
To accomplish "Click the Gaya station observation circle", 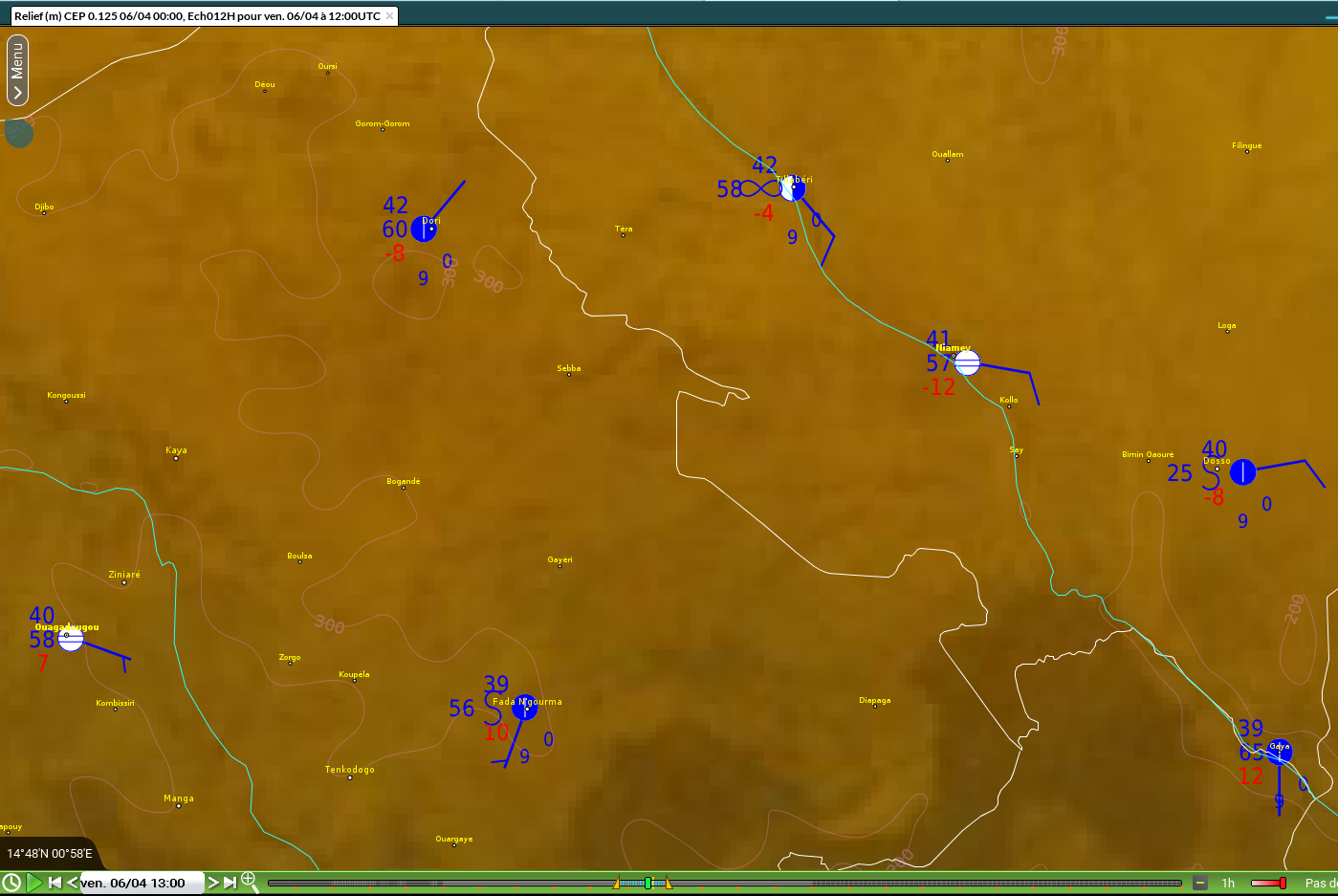I will (x=1280, y=753).
